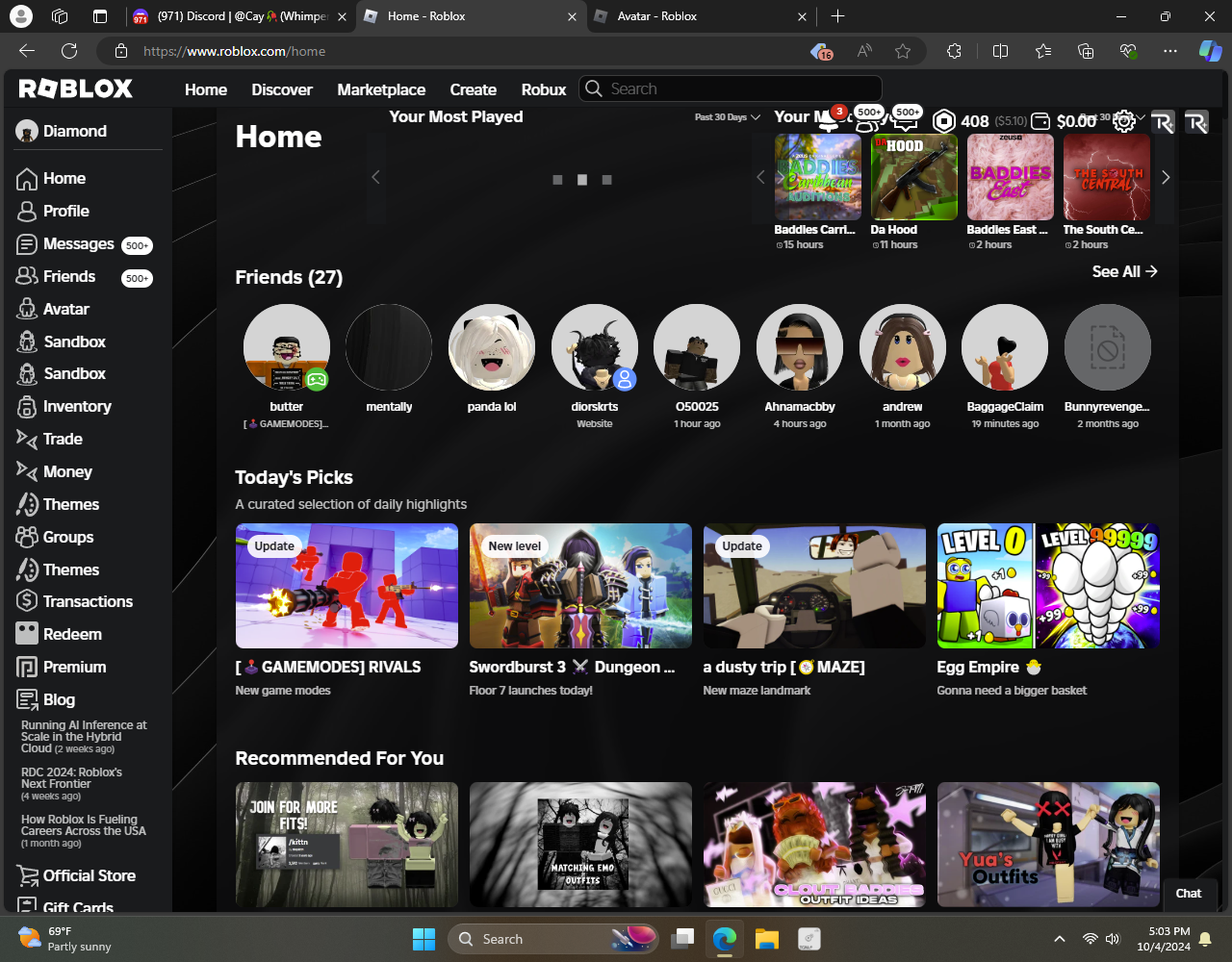Show hidden system tray icons
The width and height of the screenshot is (1232, 962).
[1060, 939]
